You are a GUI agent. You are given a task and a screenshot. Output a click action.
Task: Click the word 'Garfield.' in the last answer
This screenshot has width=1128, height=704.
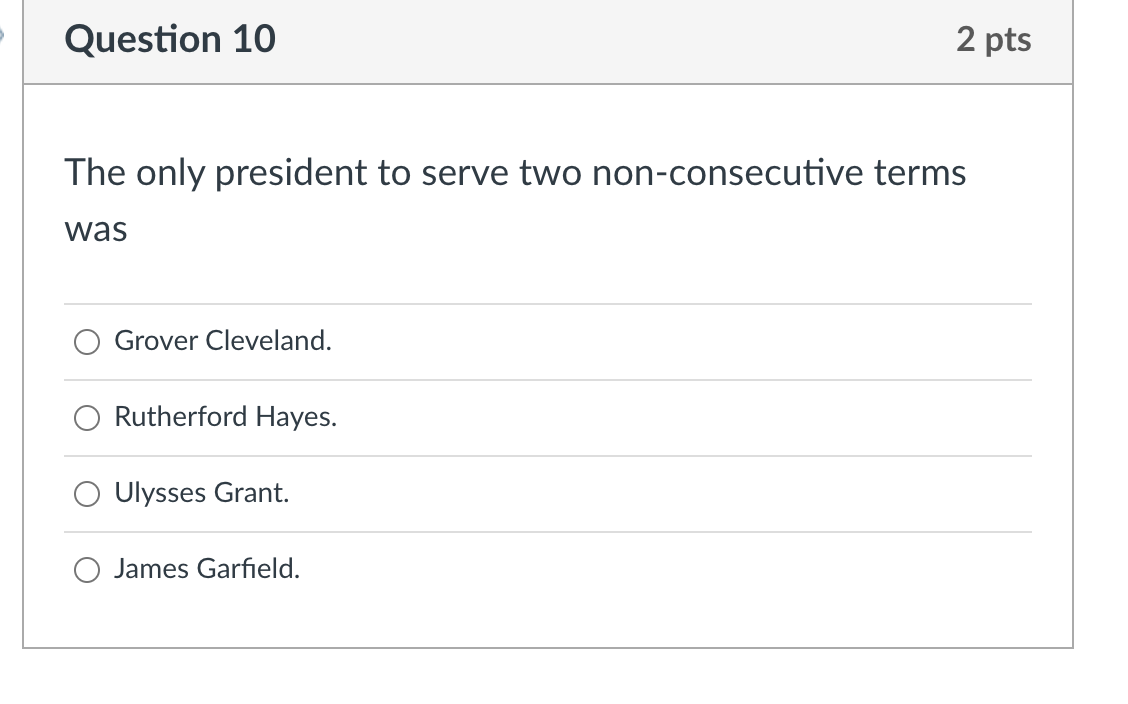click(x=248, y=569)
